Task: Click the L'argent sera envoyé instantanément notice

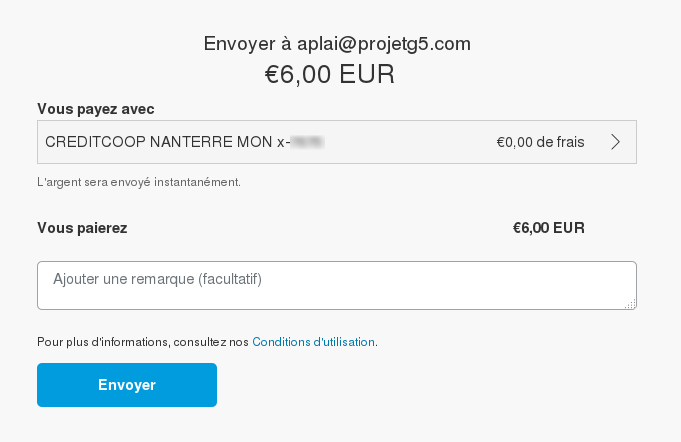Action: pos(139,182)
